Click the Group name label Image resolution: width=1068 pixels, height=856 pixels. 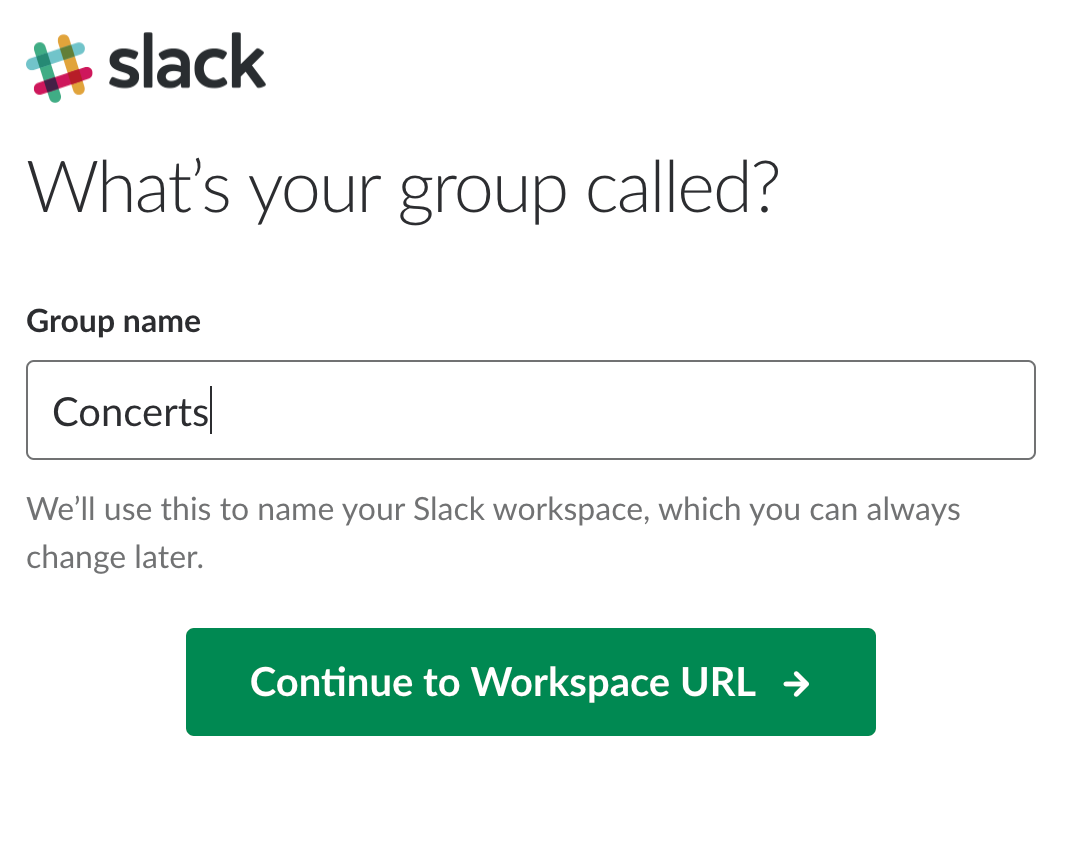click(113, 321)
